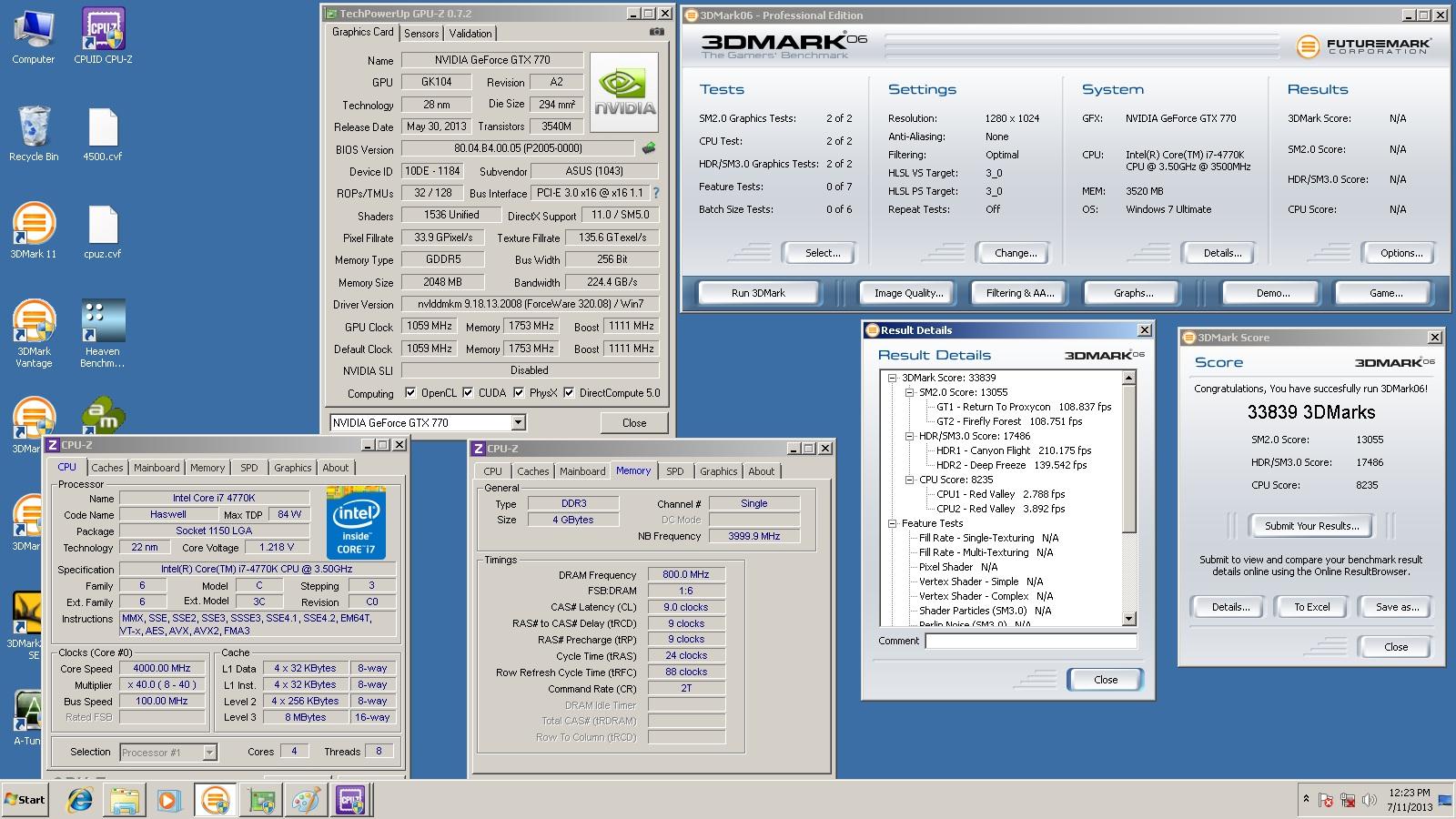This screenshot has width=1456, height=819.
Task: Click the Bus Interface question mark icon
Action: [656, 193]
